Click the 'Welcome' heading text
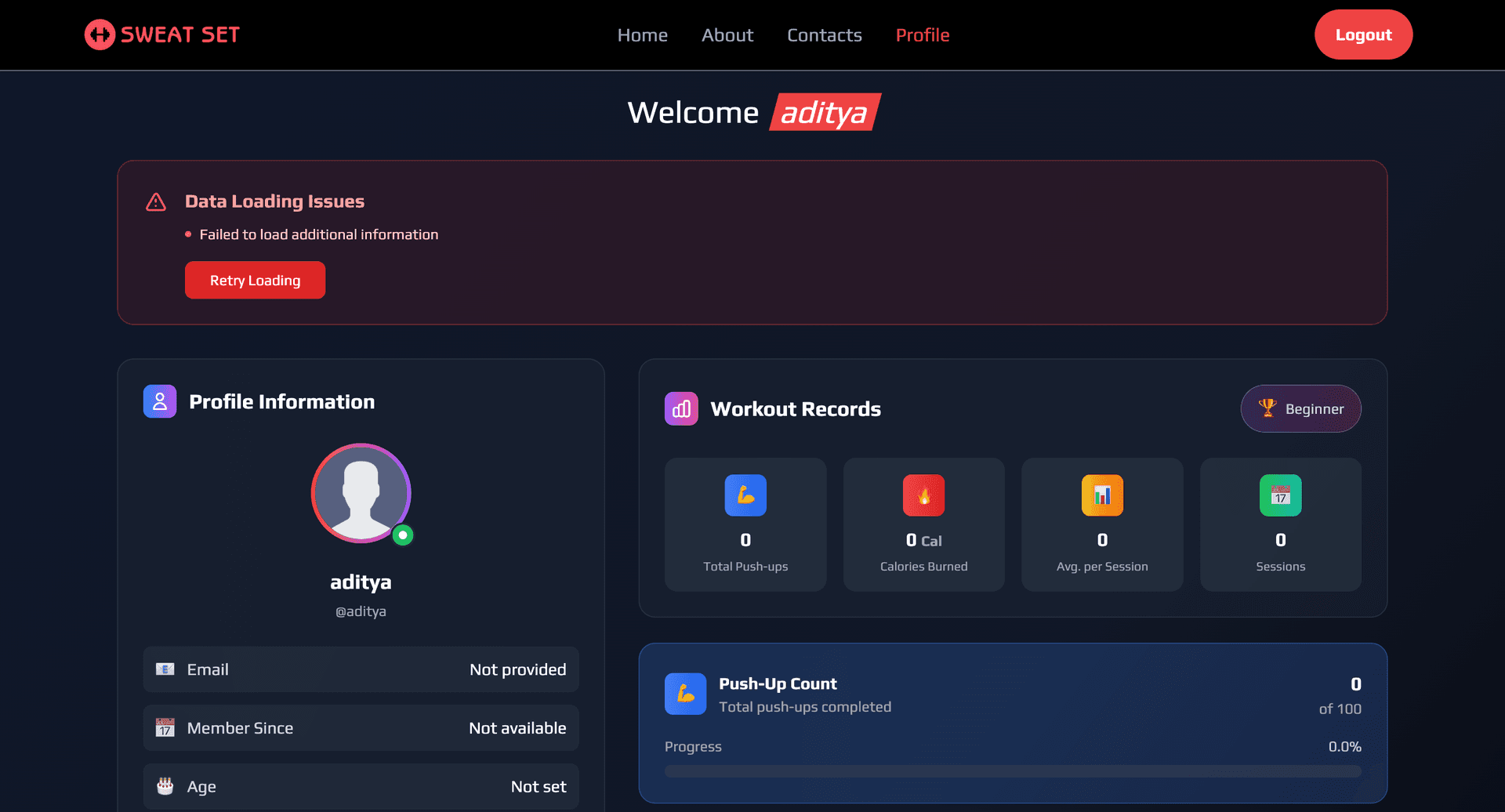 point(693,112)
